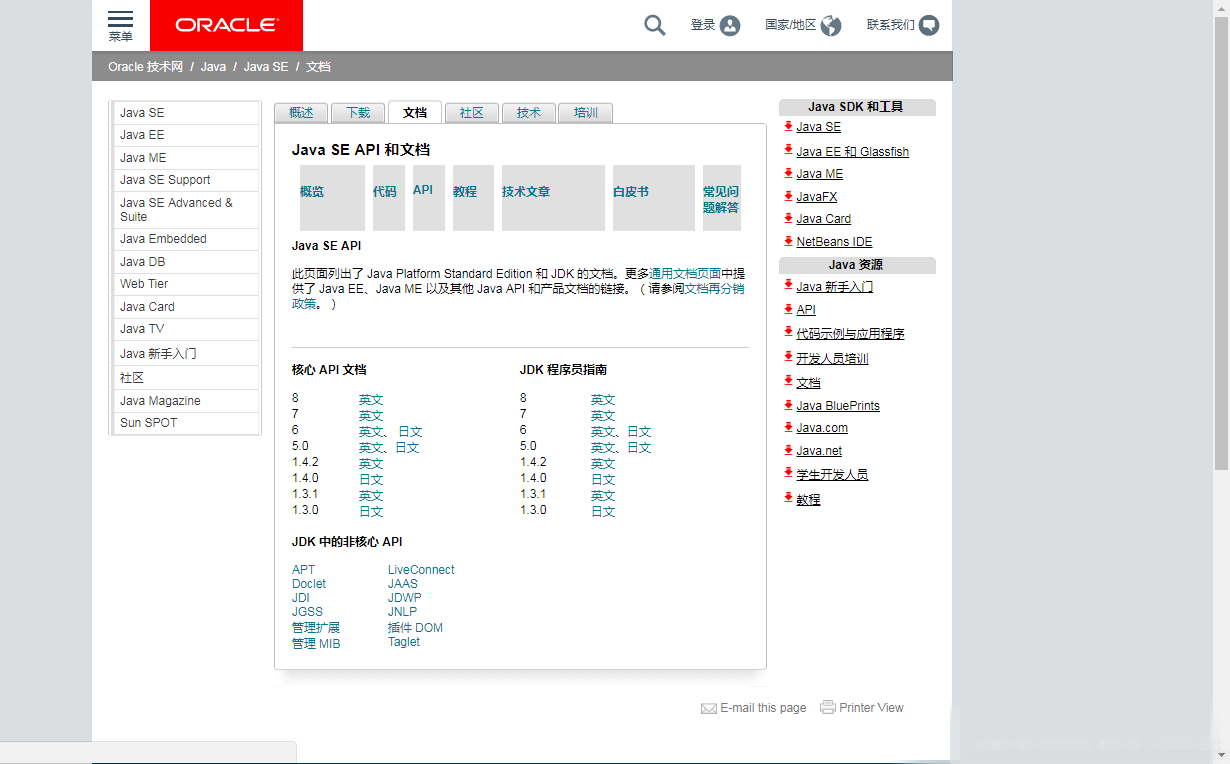The width and height of the screenshot is (1230, 764).
Task: Open the JAAS link
Action: [403, 584]
